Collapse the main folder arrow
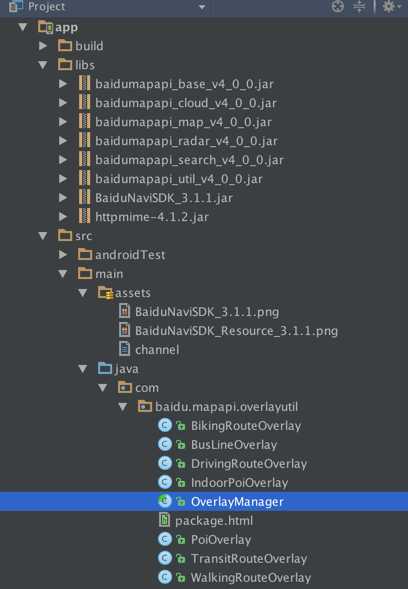Image resolution: width=408 pixels, height=589 pixels. (x=63, y=274)
